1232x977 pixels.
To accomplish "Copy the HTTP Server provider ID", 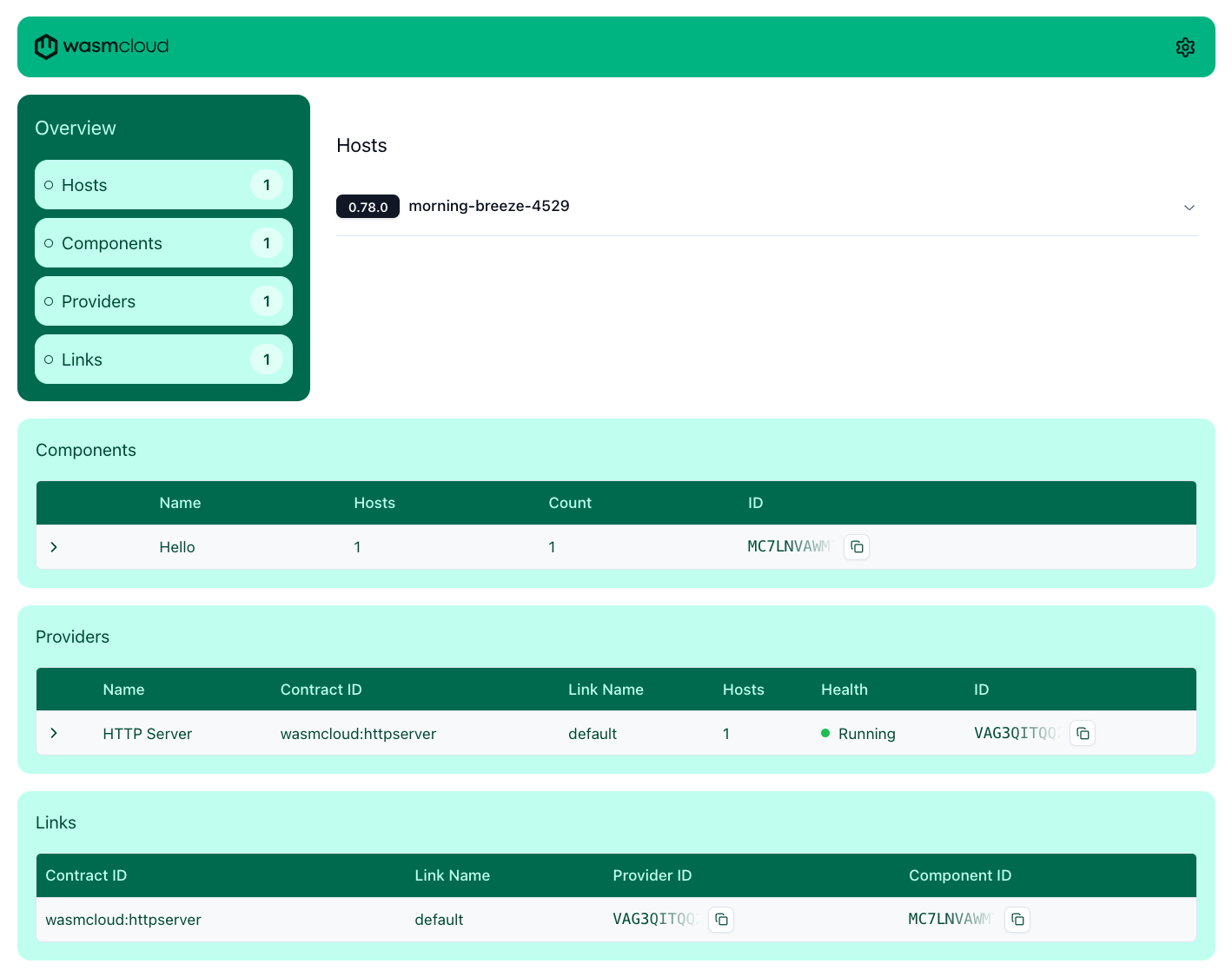I will coord(1083,733).
